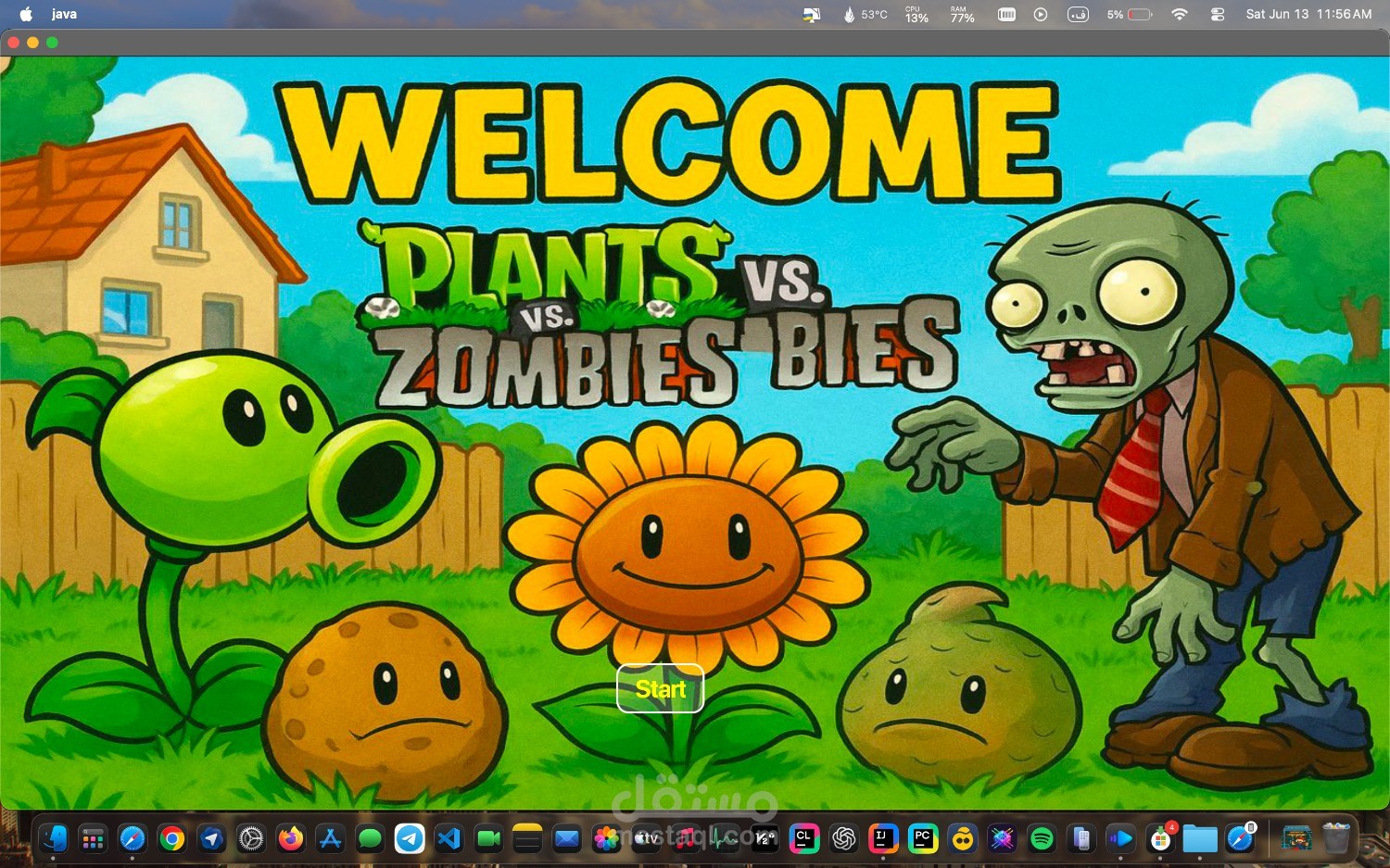Viewport: 1390px width, 868px height.
Task: Open Telegram from the Dock
Action: pyautogui.click(x=410, y=839)
